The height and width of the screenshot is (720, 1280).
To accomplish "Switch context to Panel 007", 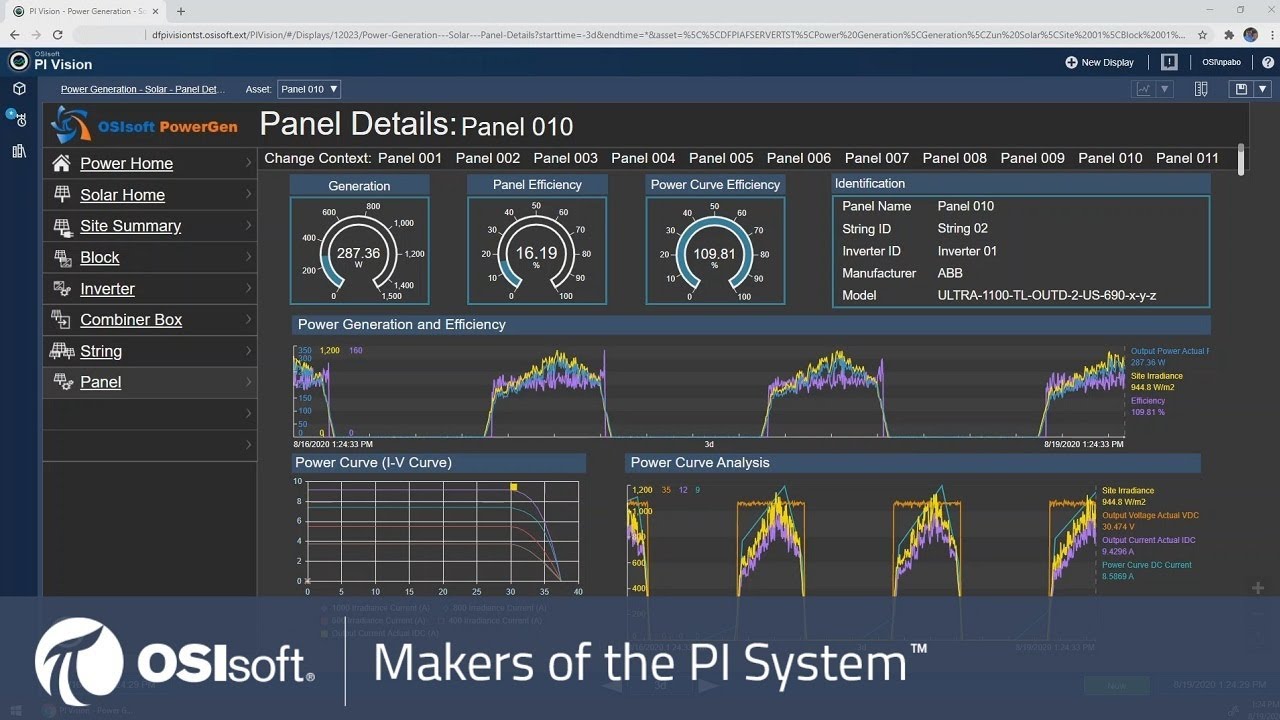I will click(877, 158).
